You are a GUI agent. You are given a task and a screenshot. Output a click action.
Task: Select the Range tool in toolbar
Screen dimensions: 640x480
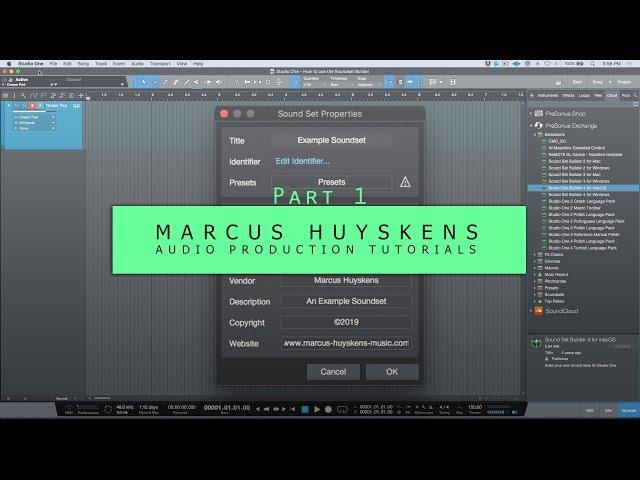click(x=154, y=82)
